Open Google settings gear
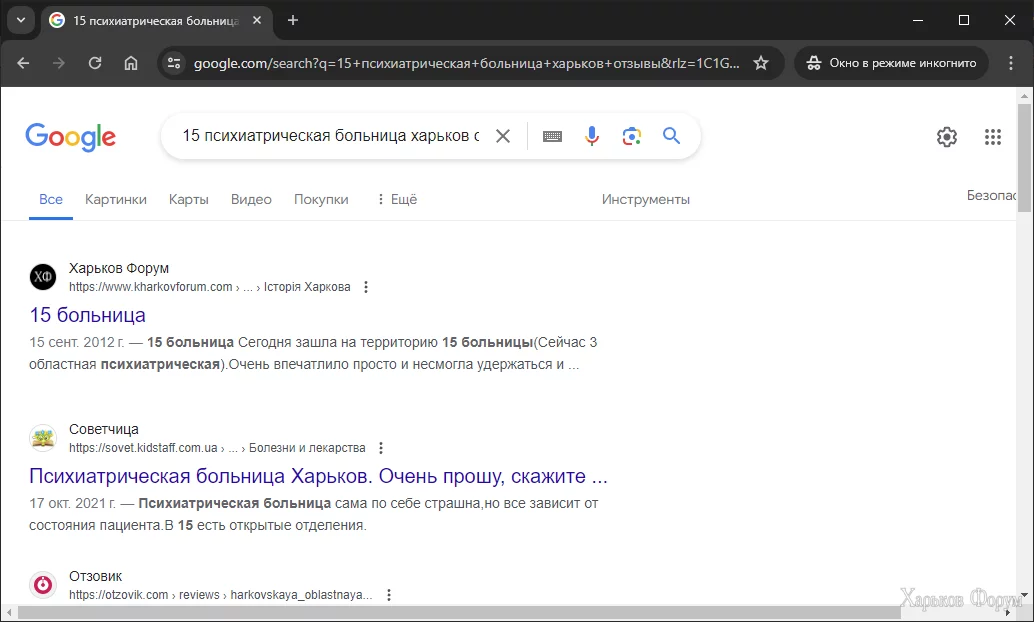Image resolution: width=1034 pixels, height=622 pixels. pos(946,137)
